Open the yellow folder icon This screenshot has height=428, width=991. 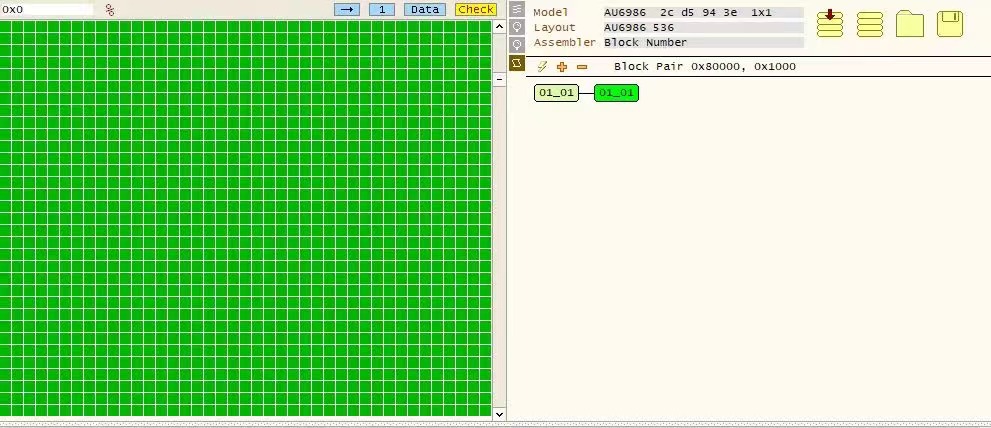point(909,23)
